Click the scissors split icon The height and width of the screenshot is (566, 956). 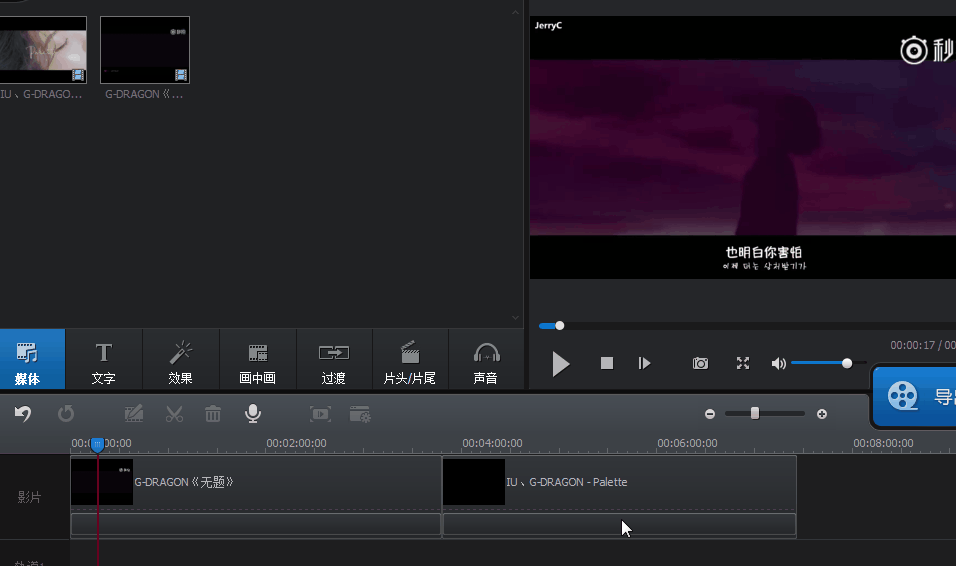174,414
